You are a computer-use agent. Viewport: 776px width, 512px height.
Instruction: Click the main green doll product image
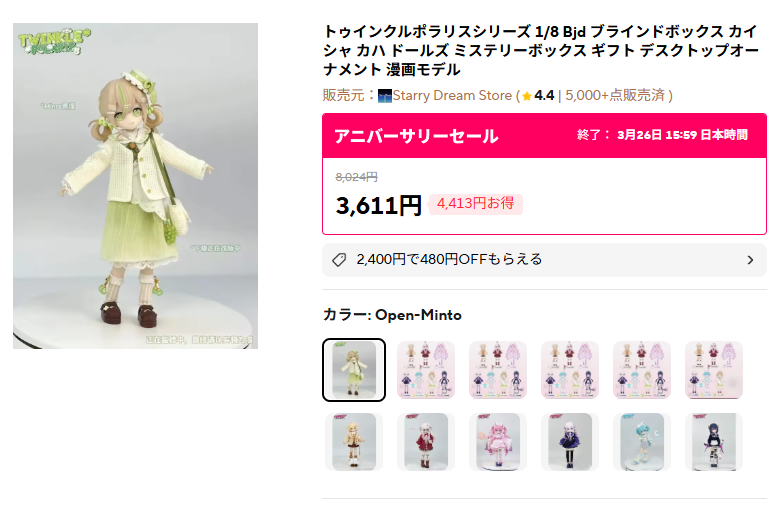[135, 186]
